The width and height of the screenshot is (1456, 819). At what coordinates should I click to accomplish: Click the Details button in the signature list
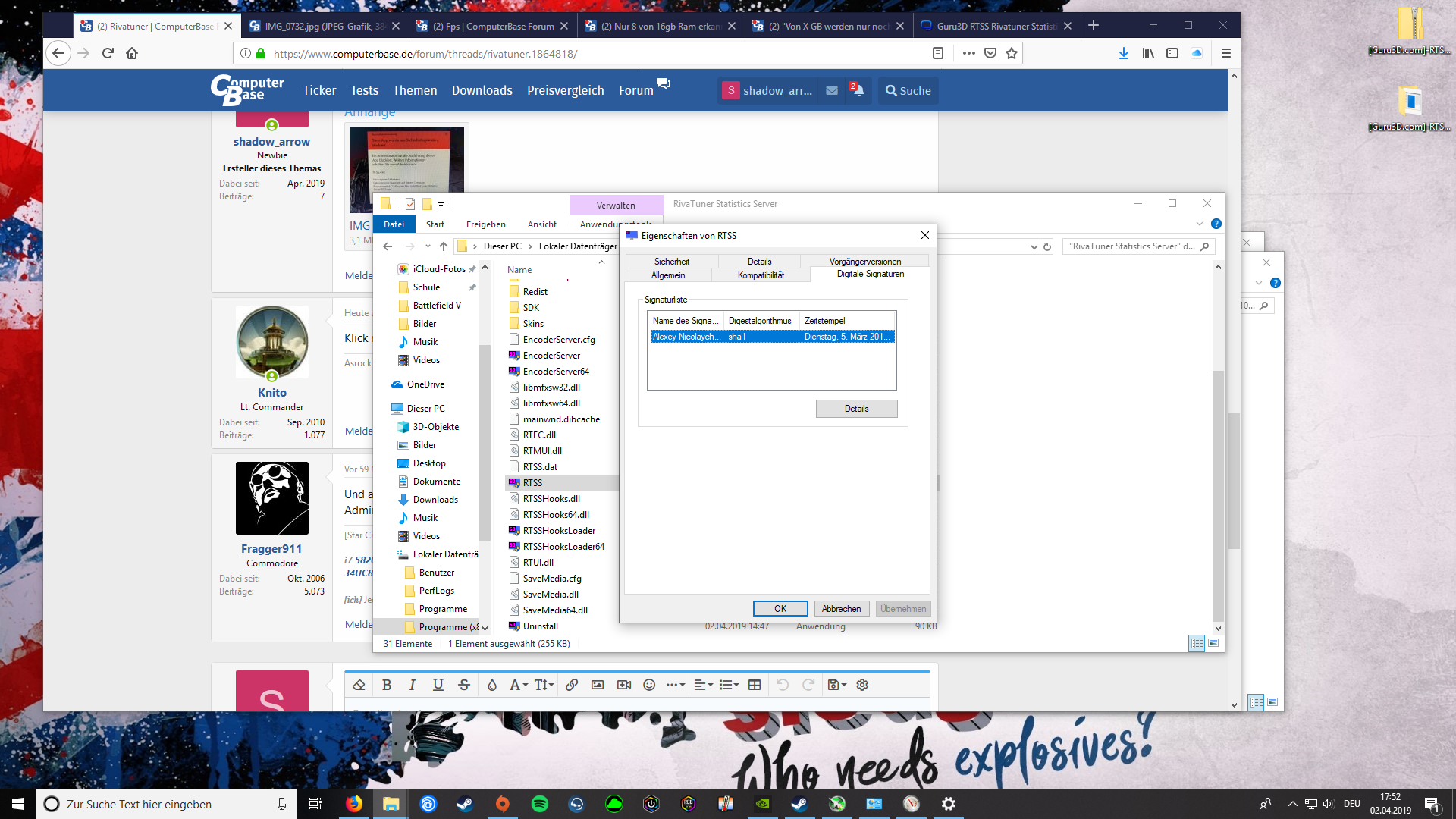(x=856, y=409)
